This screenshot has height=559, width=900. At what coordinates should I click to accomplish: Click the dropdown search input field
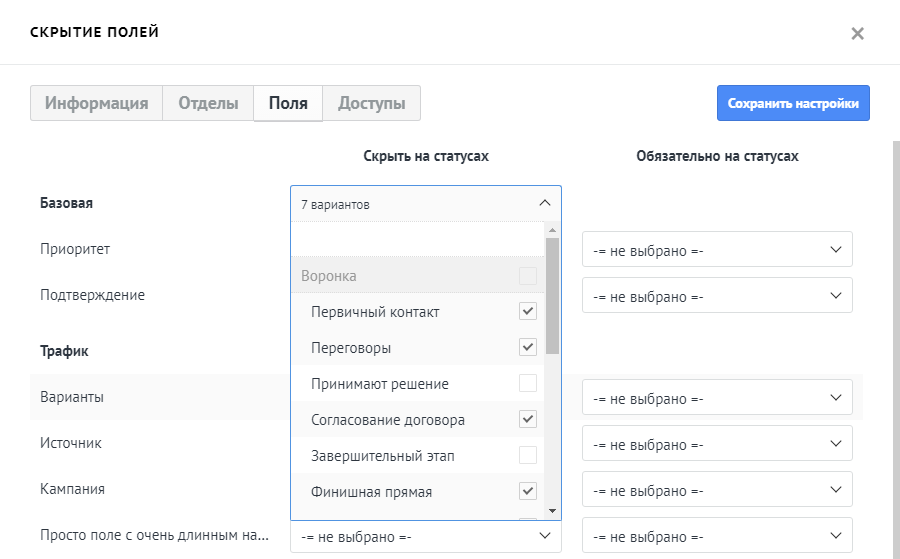tap(417, 239)
